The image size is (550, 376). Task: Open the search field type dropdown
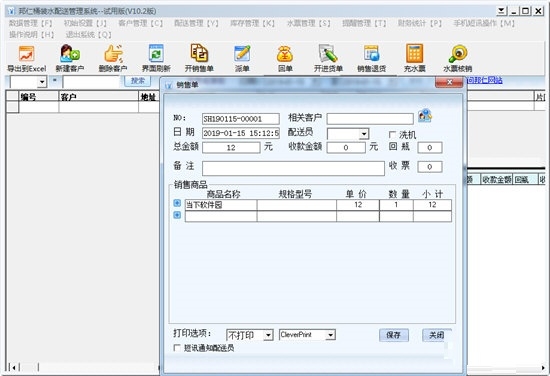click(42, 82)
